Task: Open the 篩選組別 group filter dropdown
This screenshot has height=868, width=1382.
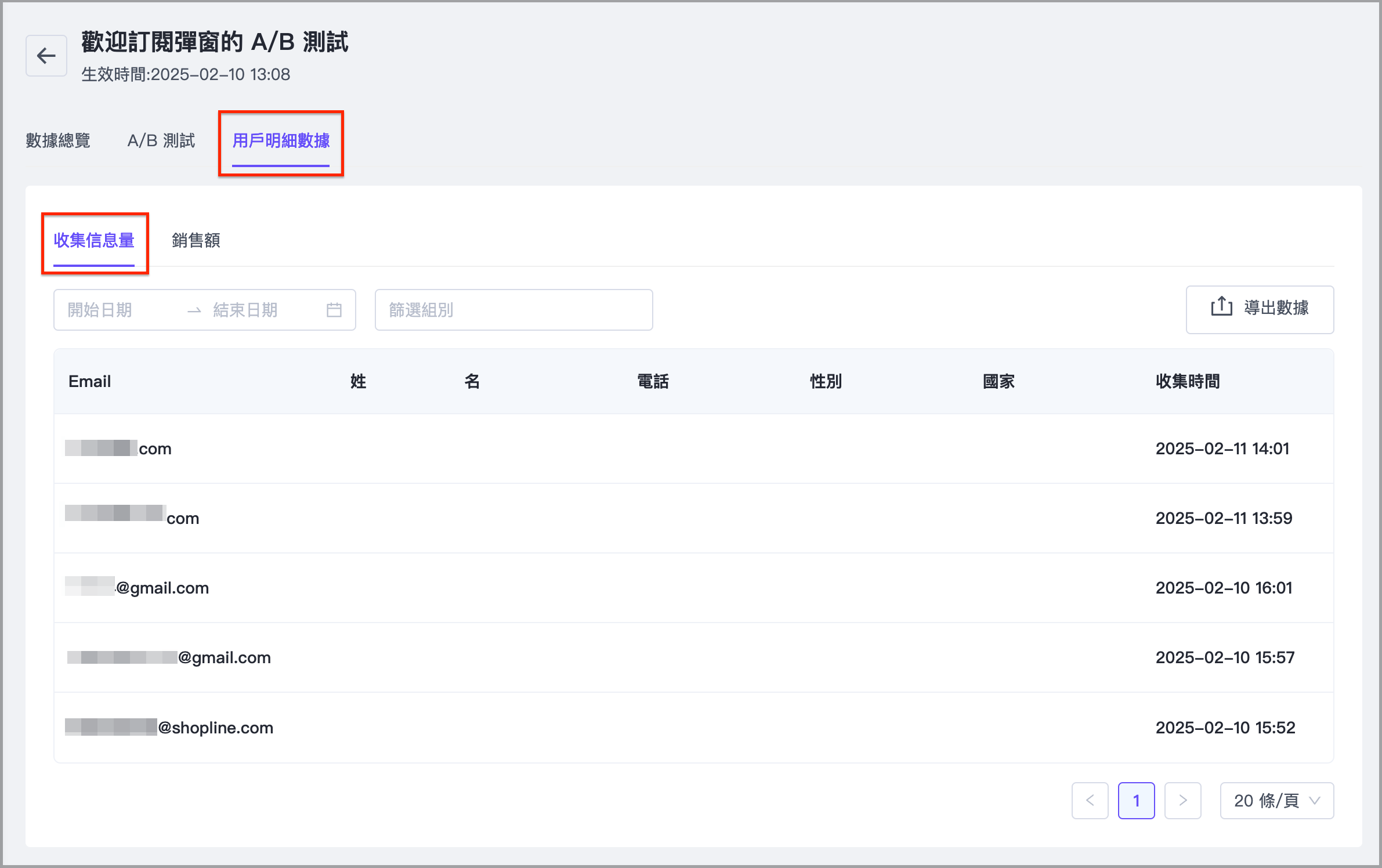Action: click(x=513, y=310)
